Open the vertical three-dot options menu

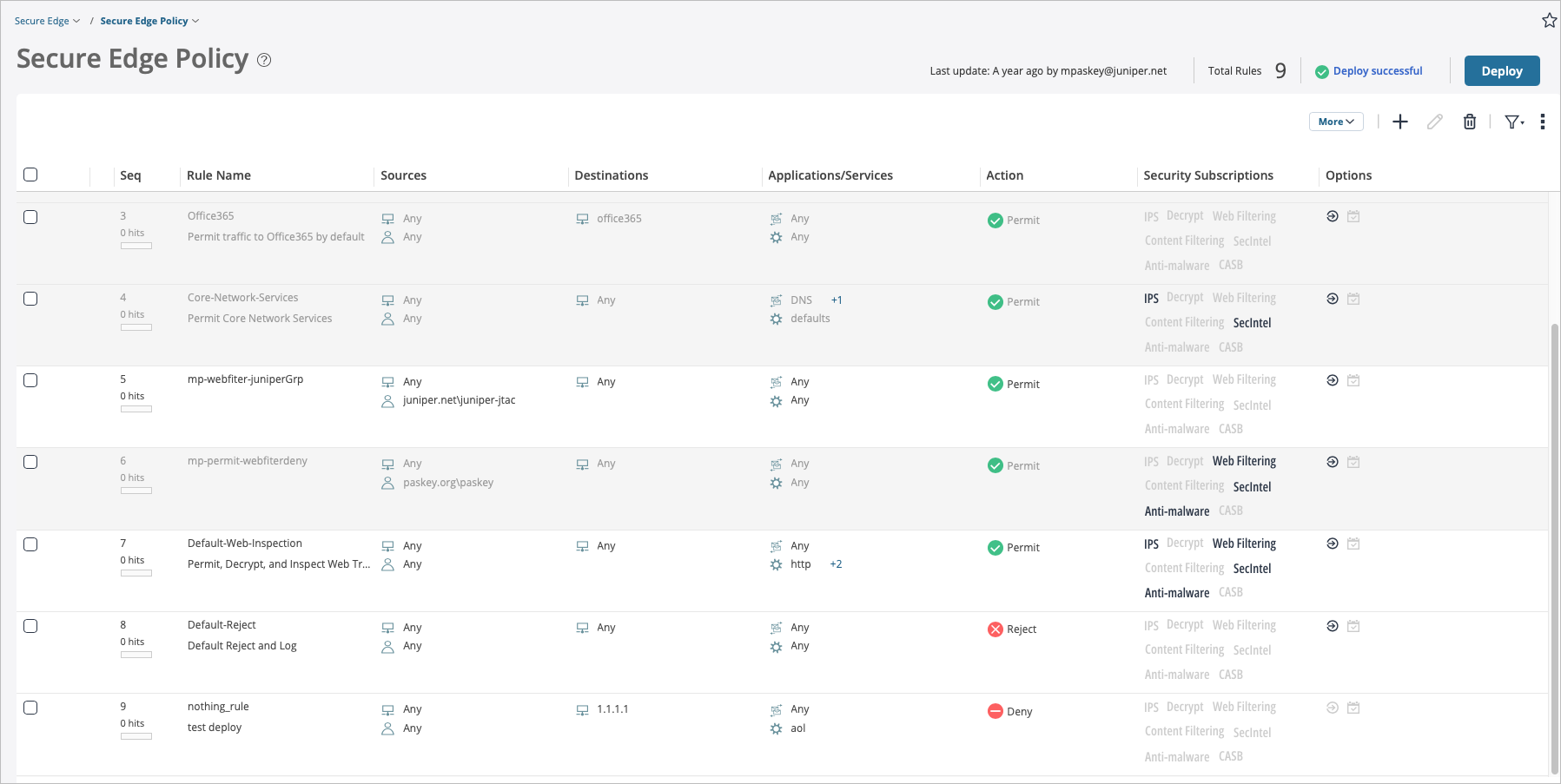point(1542,122)
